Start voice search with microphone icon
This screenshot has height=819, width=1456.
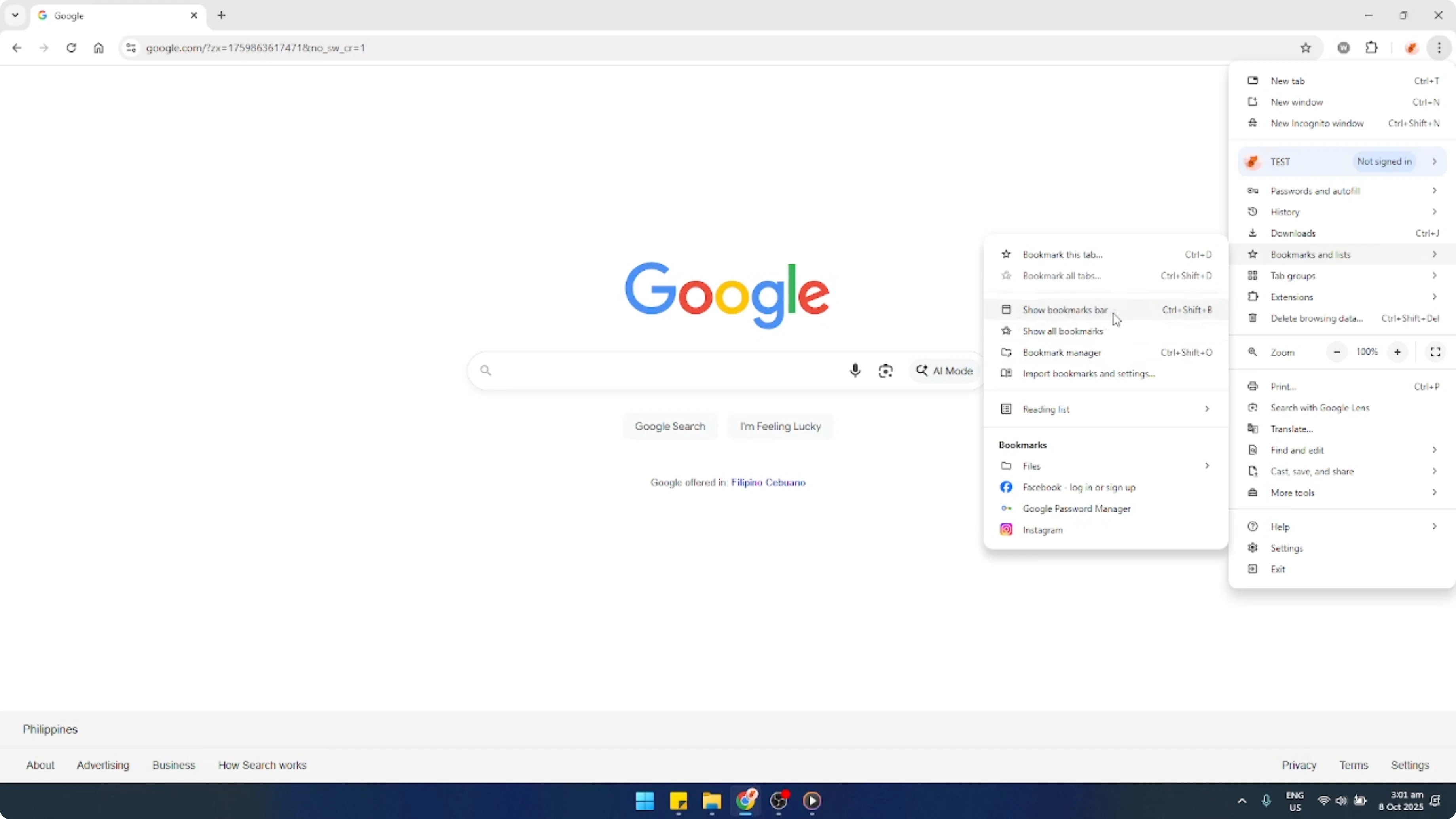pos(855,371)
